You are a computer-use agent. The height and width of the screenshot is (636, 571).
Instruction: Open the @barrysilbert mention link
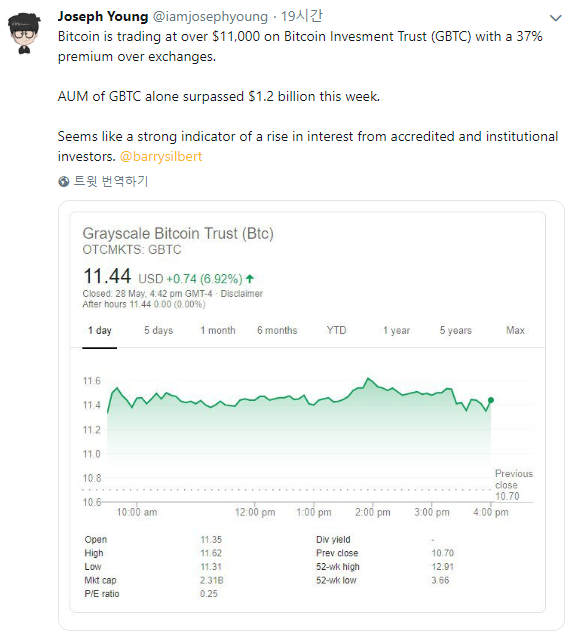click(x=161, y=157)
